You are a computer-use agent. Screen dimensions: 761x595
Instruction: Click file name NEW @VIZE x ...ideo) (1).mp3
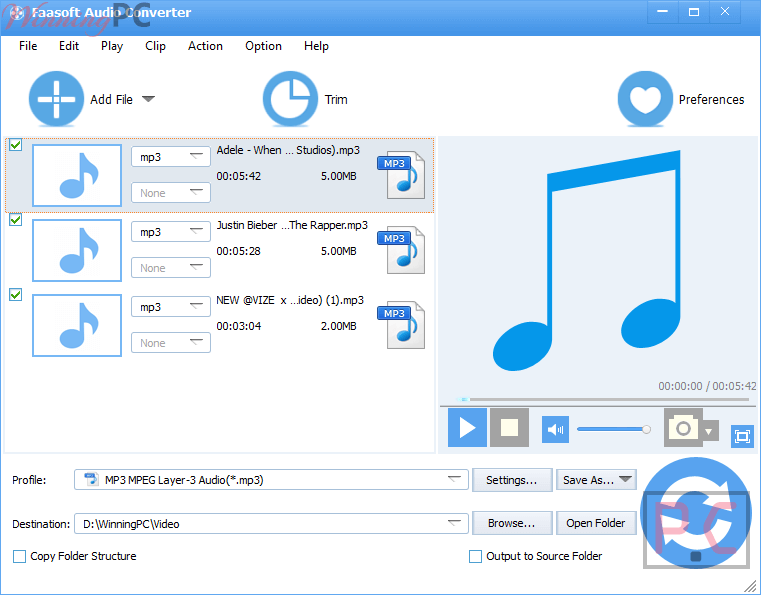coord(290,300)
